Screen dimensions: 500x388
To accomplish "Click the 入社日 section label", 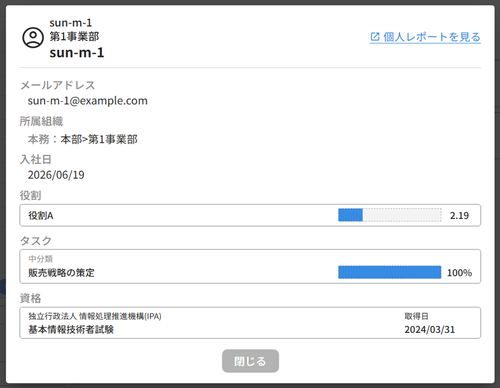I will tap(36, 160).
